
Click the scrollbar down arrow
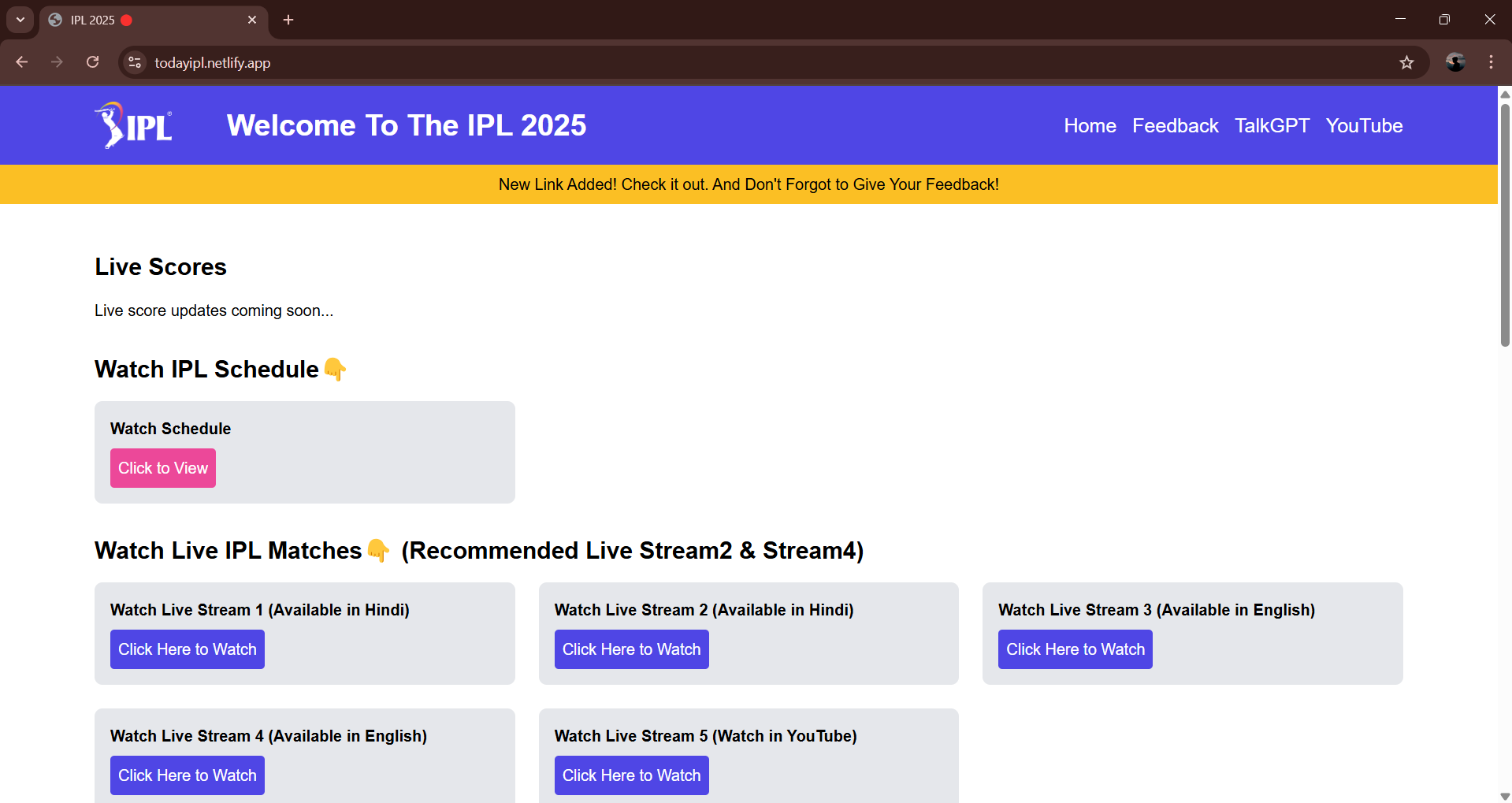click(1505, 796)
